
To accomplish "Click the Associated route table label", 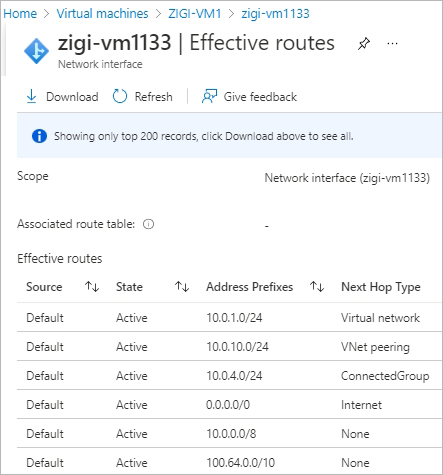I will coord(76,224).
